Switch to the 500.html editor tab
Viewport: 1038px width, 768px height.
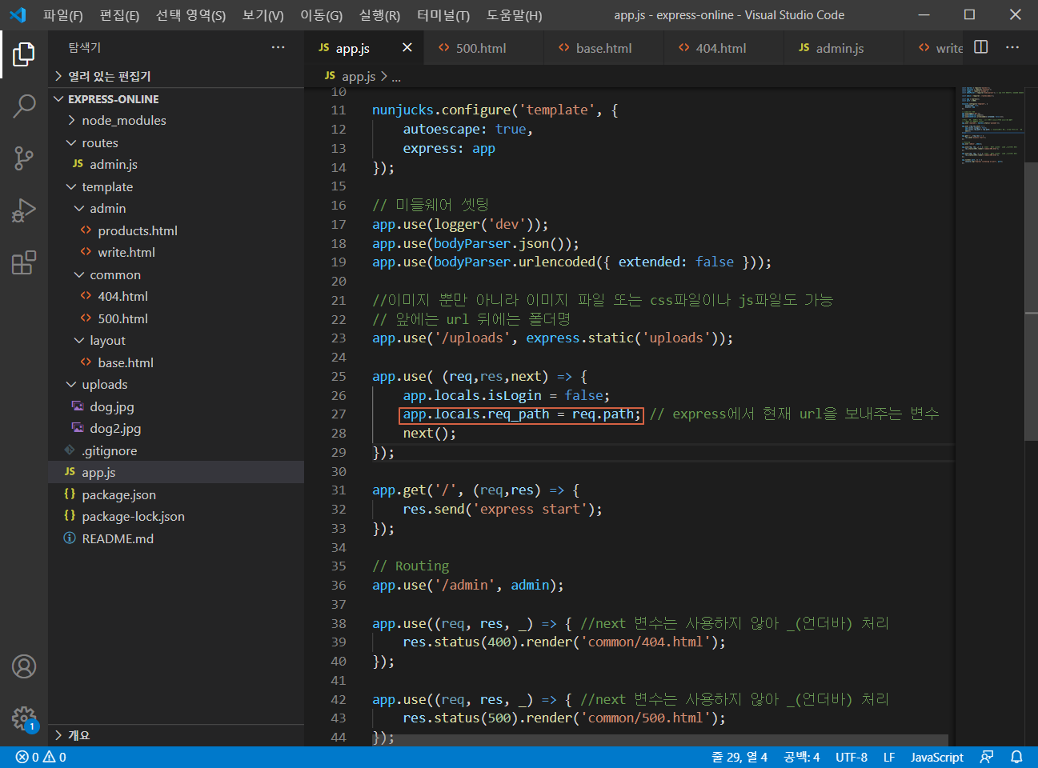483,48
